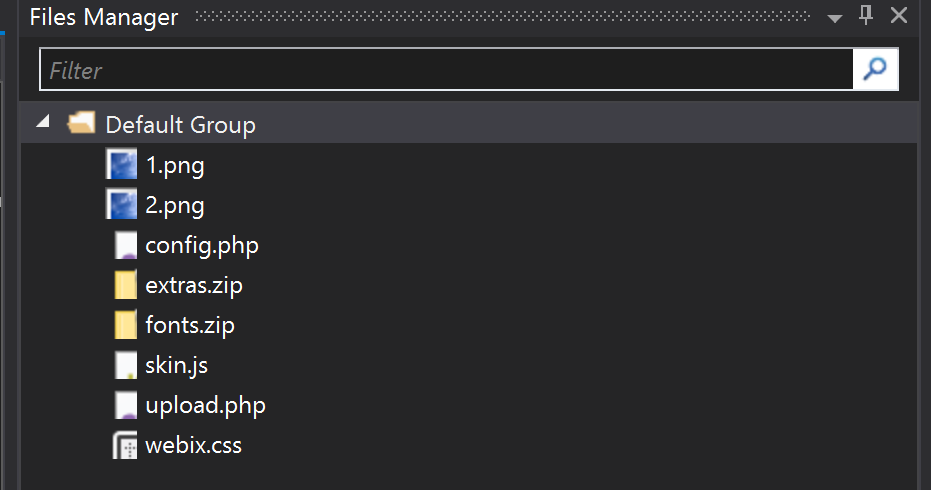Click the upload.php file icon
Viewport: 931px width, 490px height.
pos(125,404)
